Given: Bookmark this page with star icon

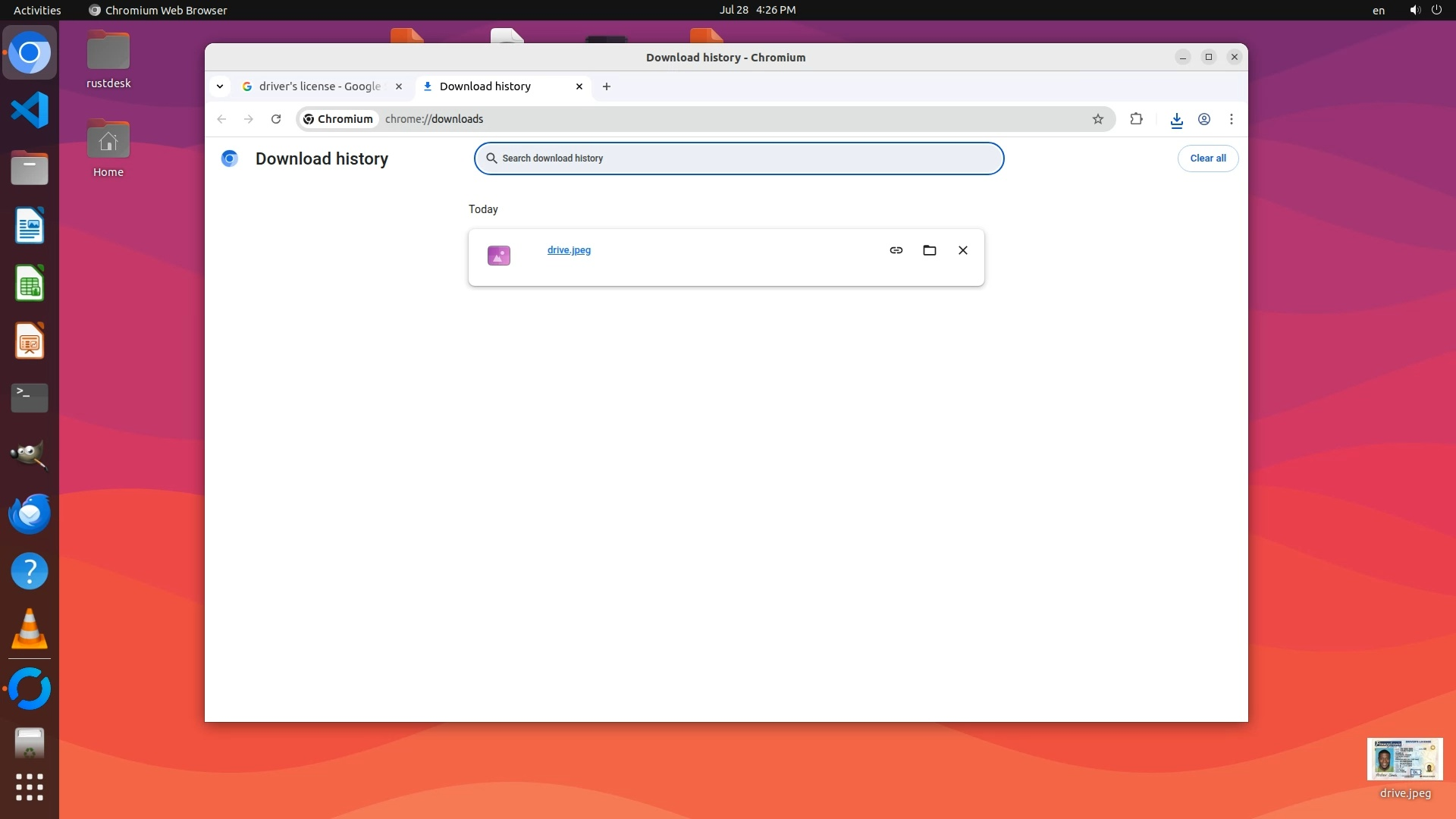Looking at the screenshot, I should tap(1097, 119).
